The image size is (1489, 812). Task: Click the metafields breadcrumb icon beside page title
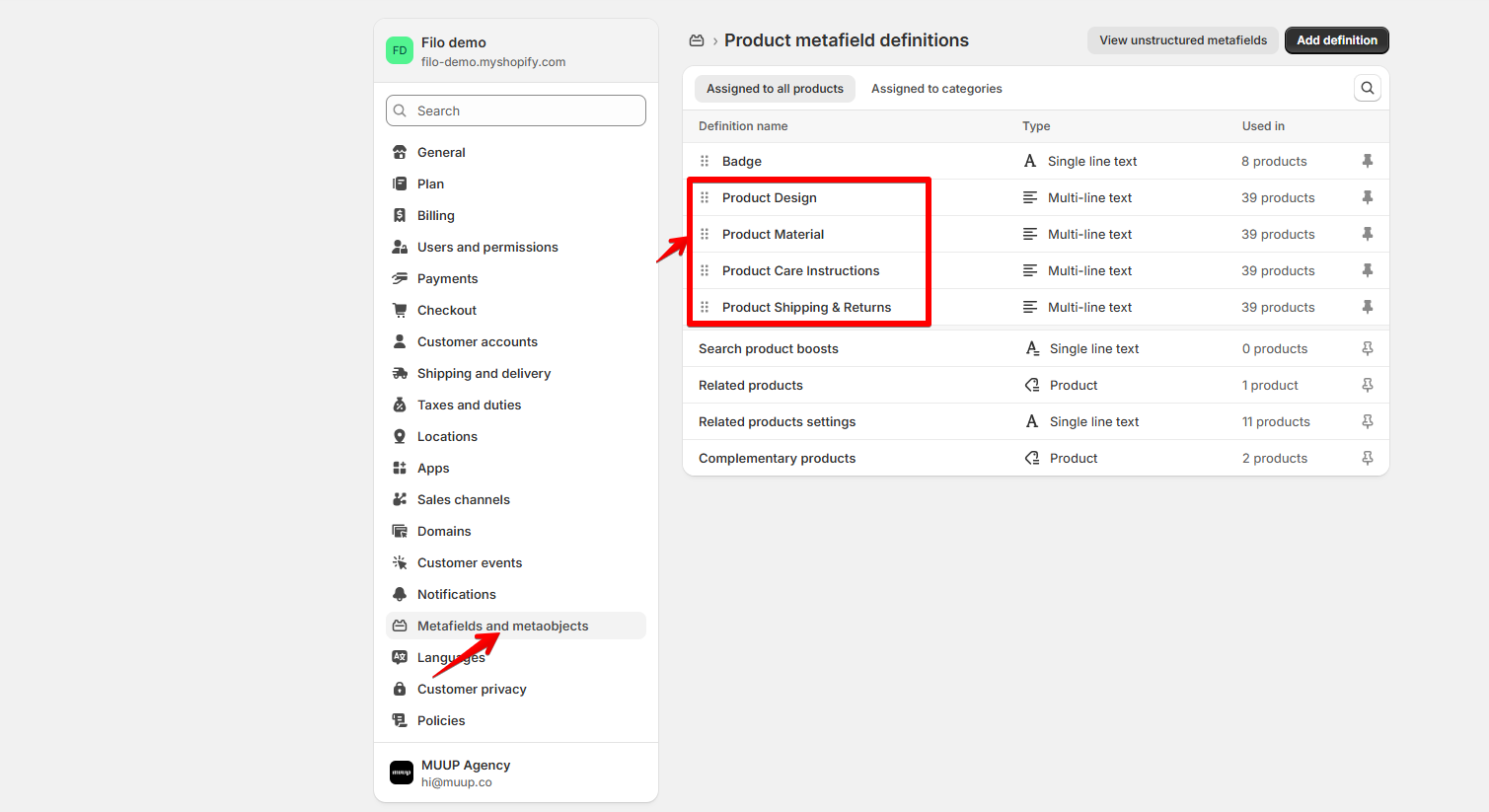(697, 40)
